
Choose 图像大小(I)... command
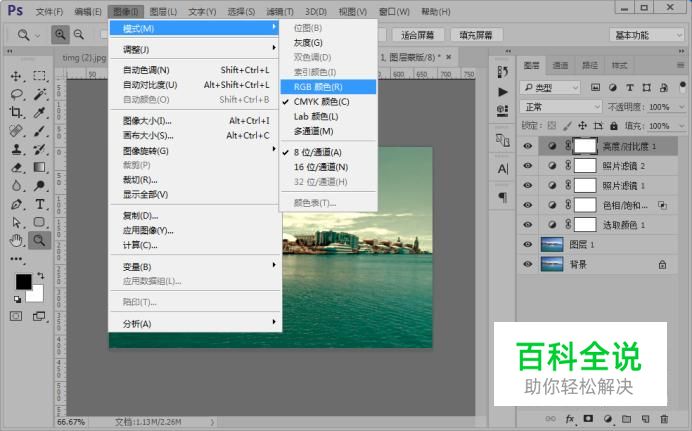pyautogui.click(x=196, y=120)
